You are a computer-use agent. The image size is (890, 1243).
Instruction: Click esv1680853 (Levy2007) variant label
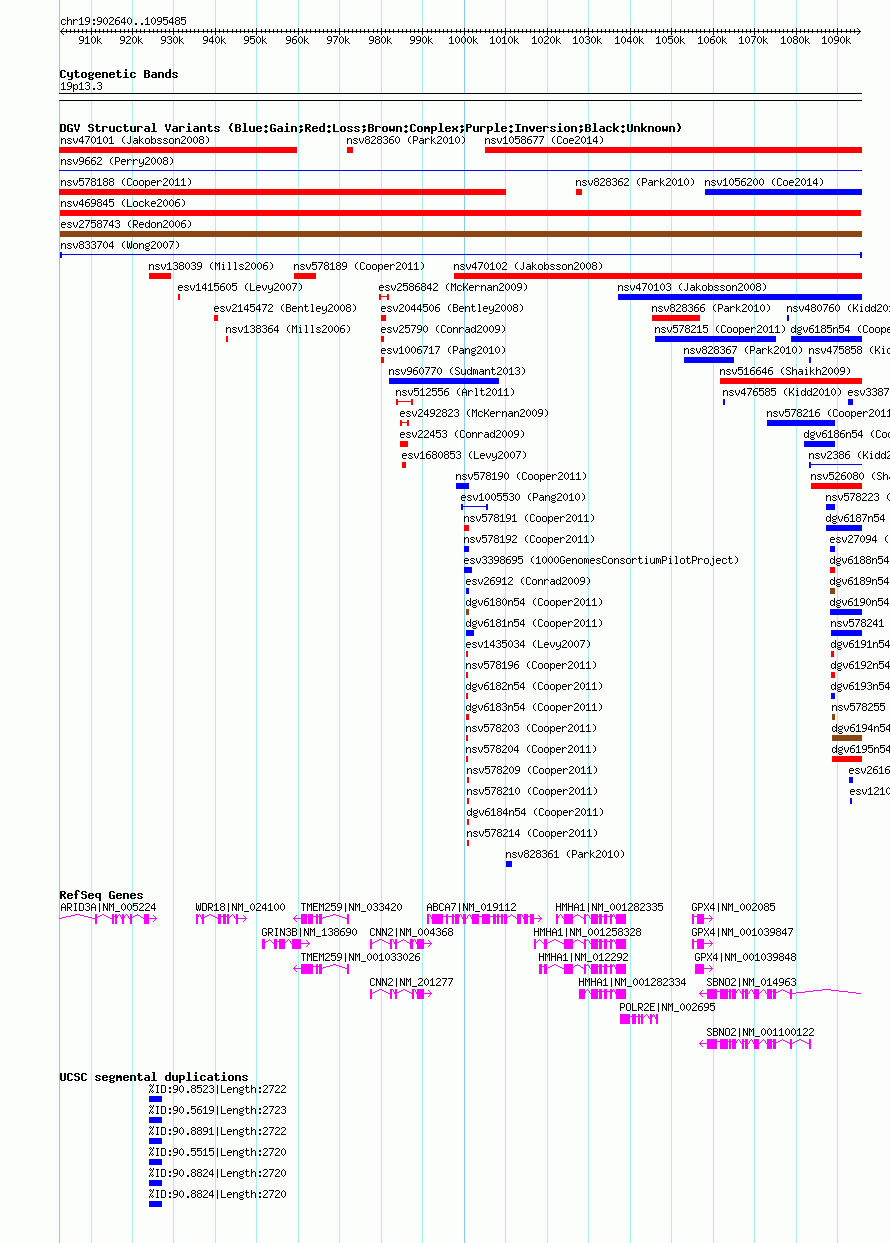(465, 455)
